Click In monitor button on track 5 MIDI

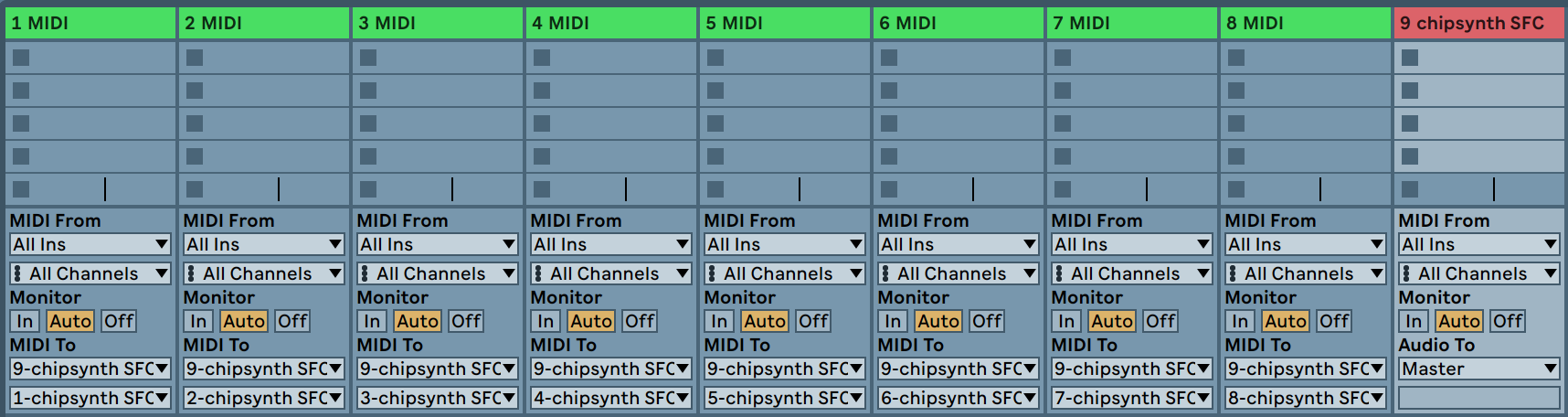point(719,321)
